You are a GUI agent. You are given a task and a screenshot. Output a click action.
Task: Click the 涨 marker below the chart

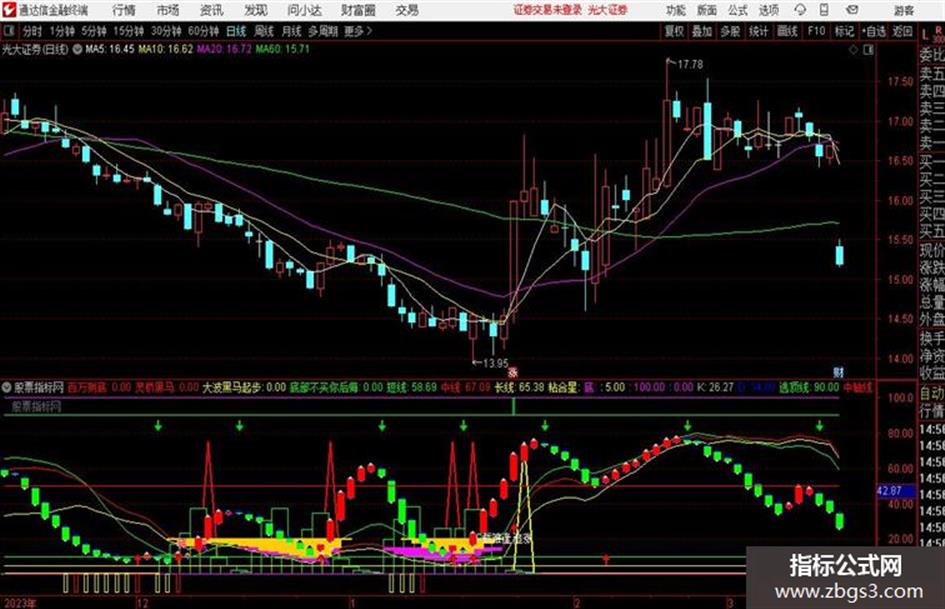(513, 373)
